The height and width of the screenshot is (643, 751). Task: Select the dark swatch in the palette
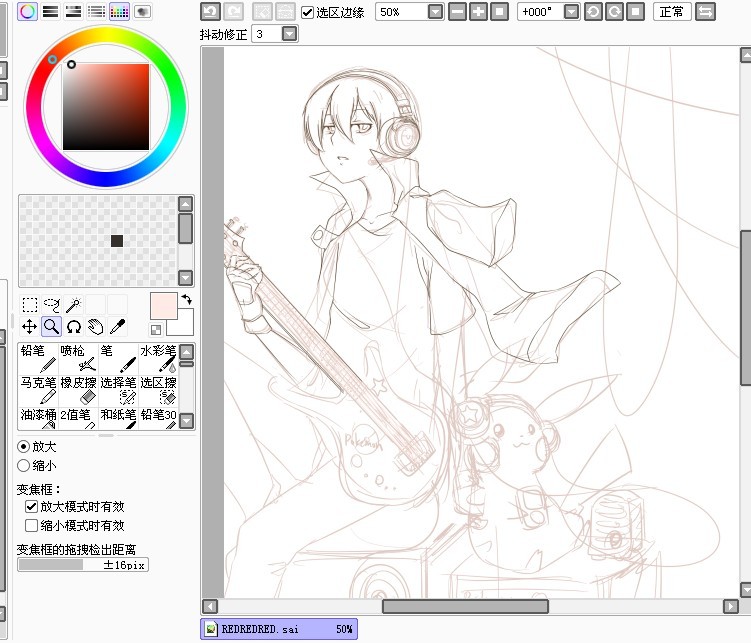tap(117, 241)
